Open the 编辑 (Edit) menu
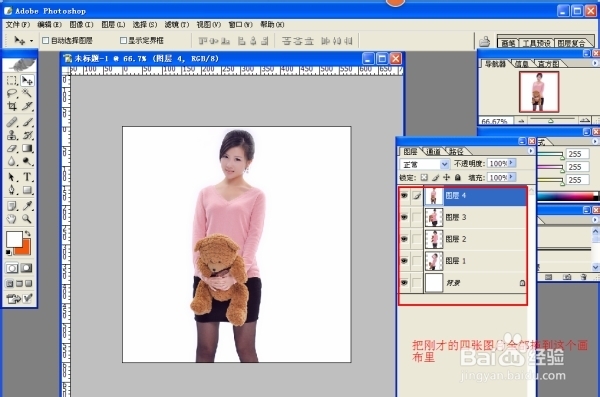Viewport: 600px width, 397px height. (x=49, y=25)
